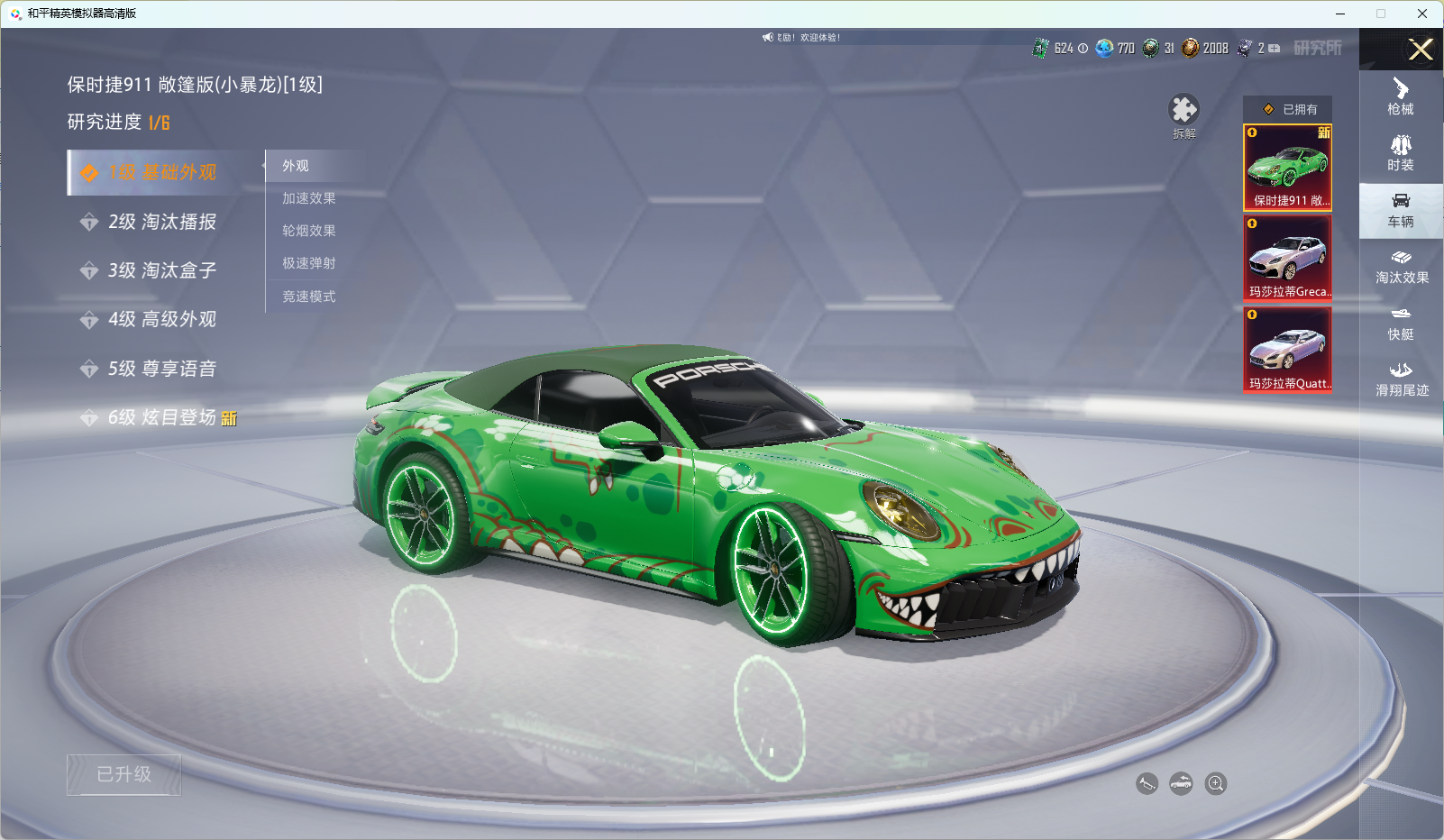1444x840 pixels.
Task: Click the car title 保时捷911 敞篷版(小暴龙)[1级]
Action: tap(195, 85)
